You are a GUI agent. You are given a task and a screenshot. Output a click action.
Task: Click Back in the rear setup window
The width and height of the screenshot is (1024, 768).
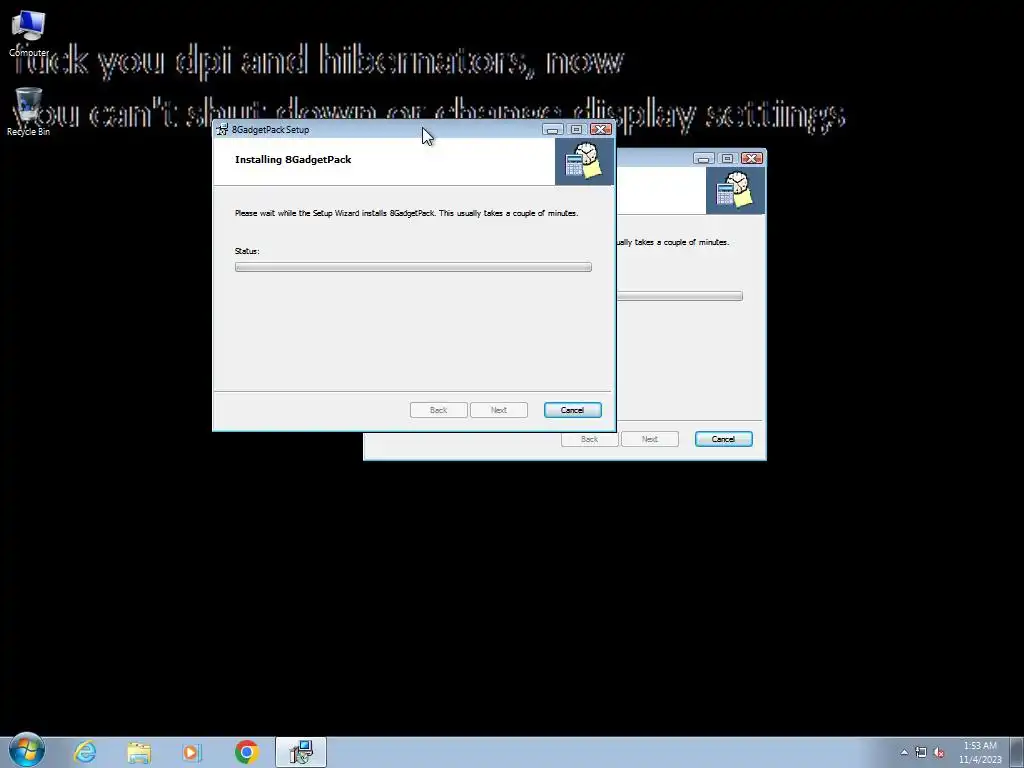(x=590, y=439)
